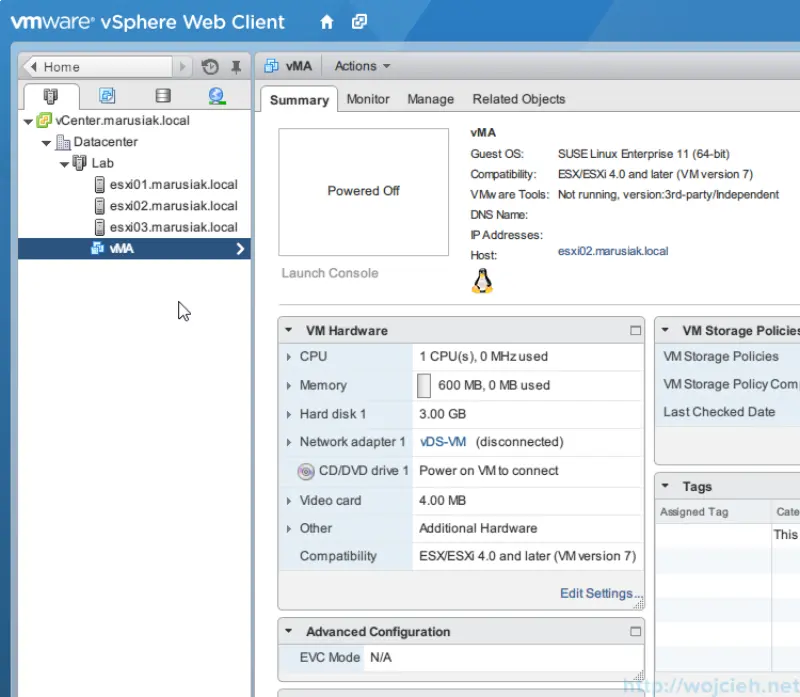
Task: Collapse the Datacenter tree node
Action: coord(45,141)
